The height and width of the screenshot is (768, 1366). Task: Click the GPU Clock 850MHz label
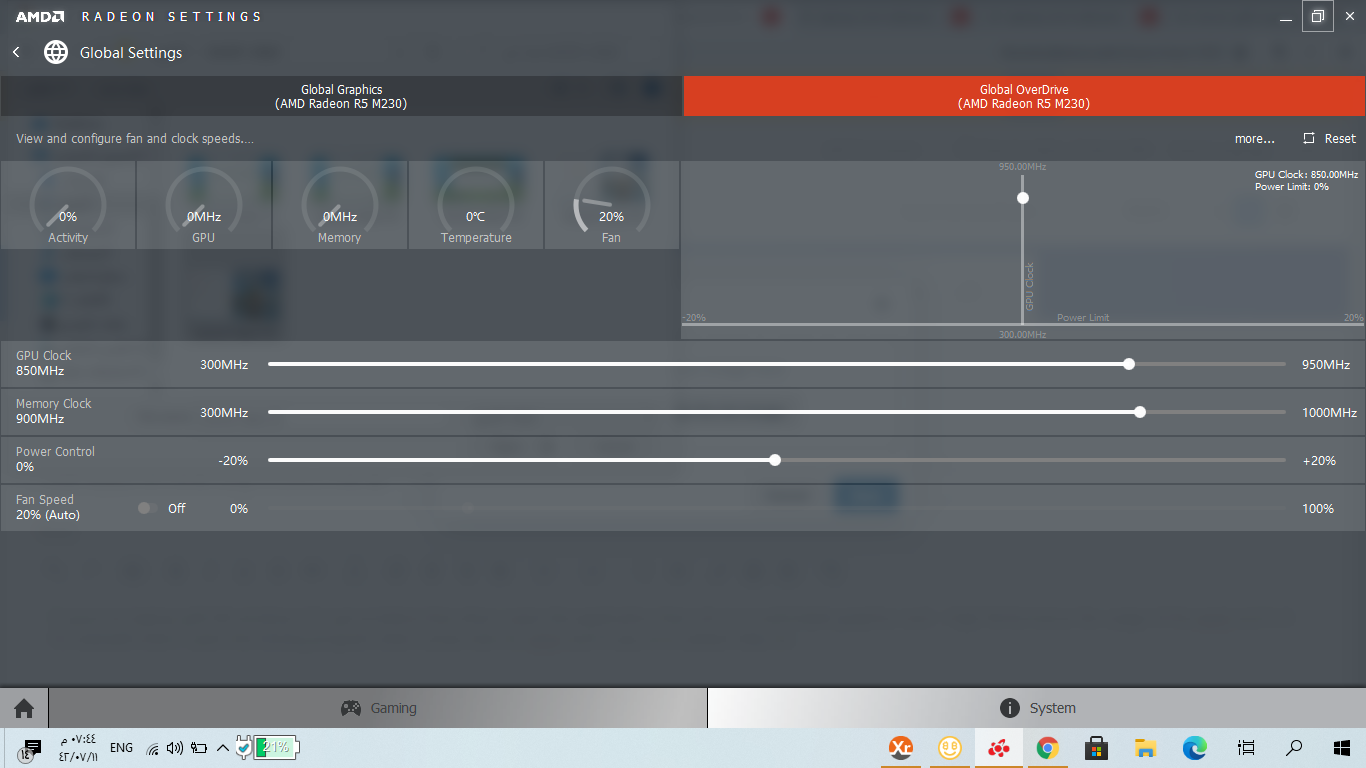(43, 363)
